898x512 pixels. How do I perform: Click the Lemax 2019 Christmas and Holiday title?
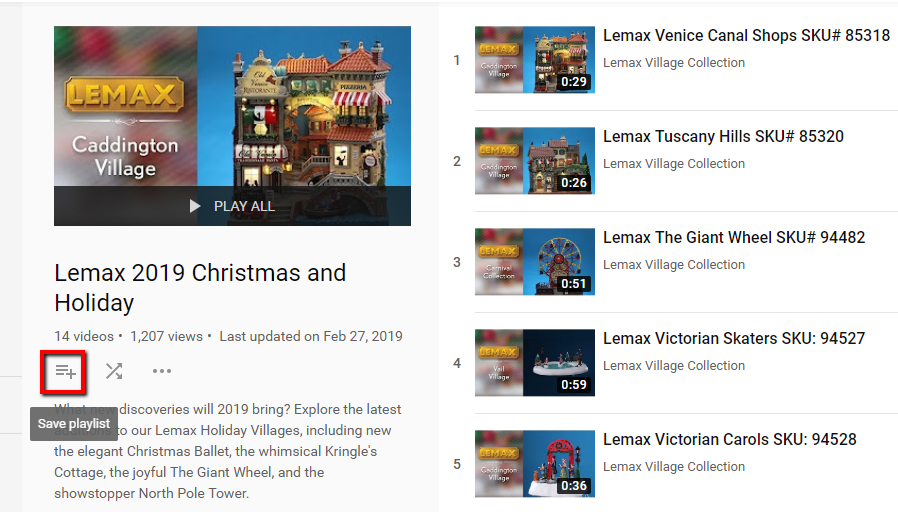pos(200,287)
